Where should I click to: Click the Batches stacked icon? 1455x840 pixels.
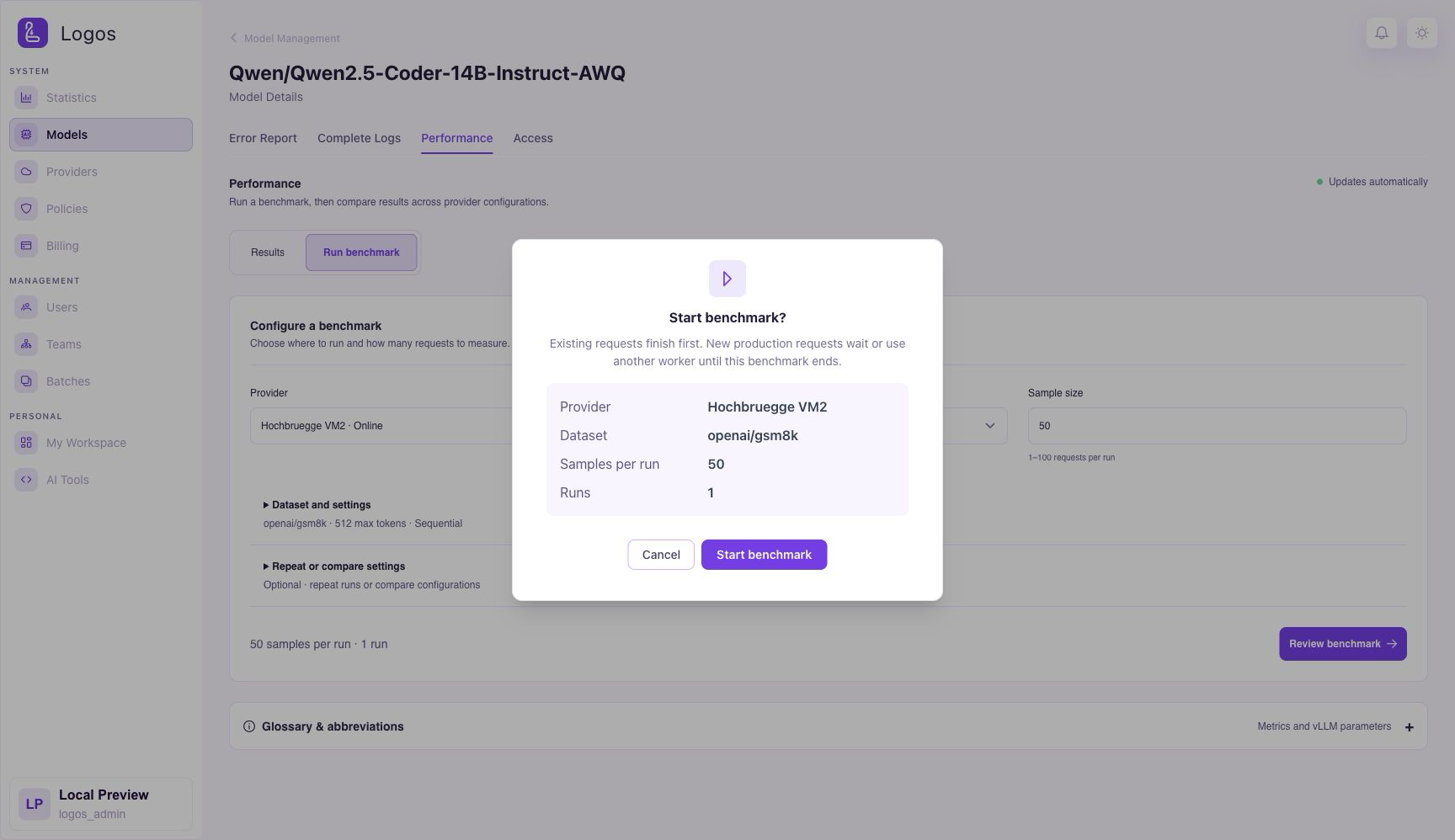pos(26,381)
